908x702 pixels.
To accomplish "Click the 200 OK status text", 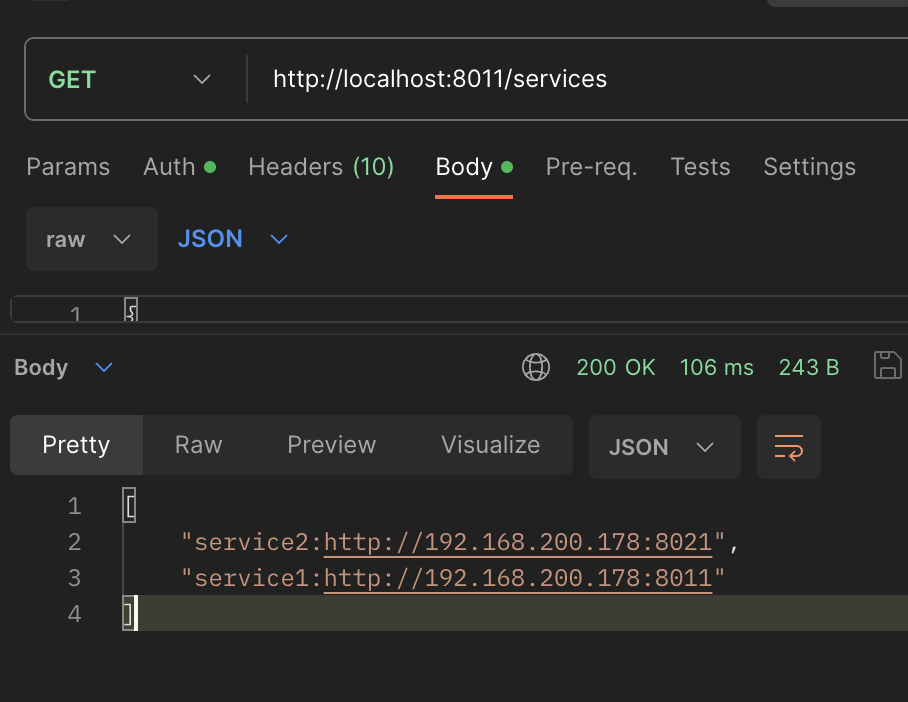I will coord(616,367).
